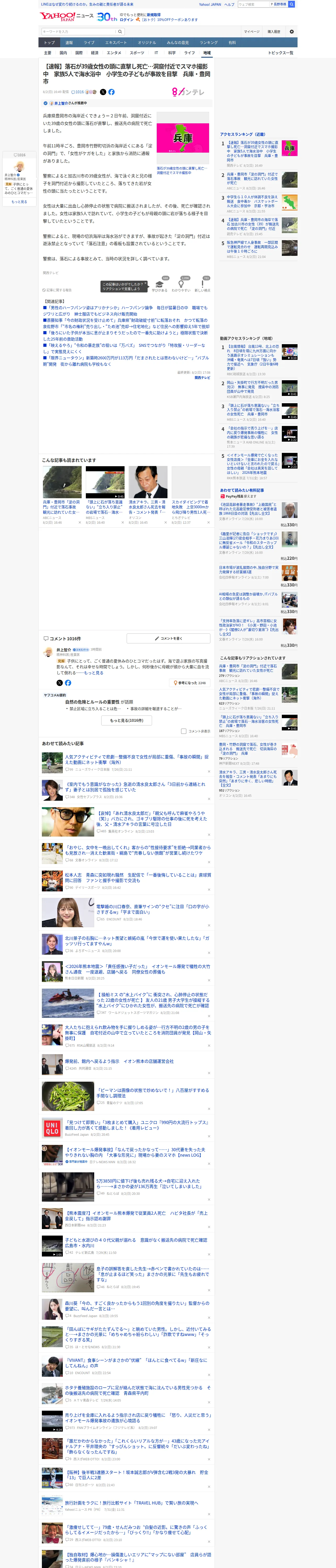The width and height of the screenshot is (336, 1568).
Task: Open the Yahoo 30th anniversary logo
Action: (107, 17)
